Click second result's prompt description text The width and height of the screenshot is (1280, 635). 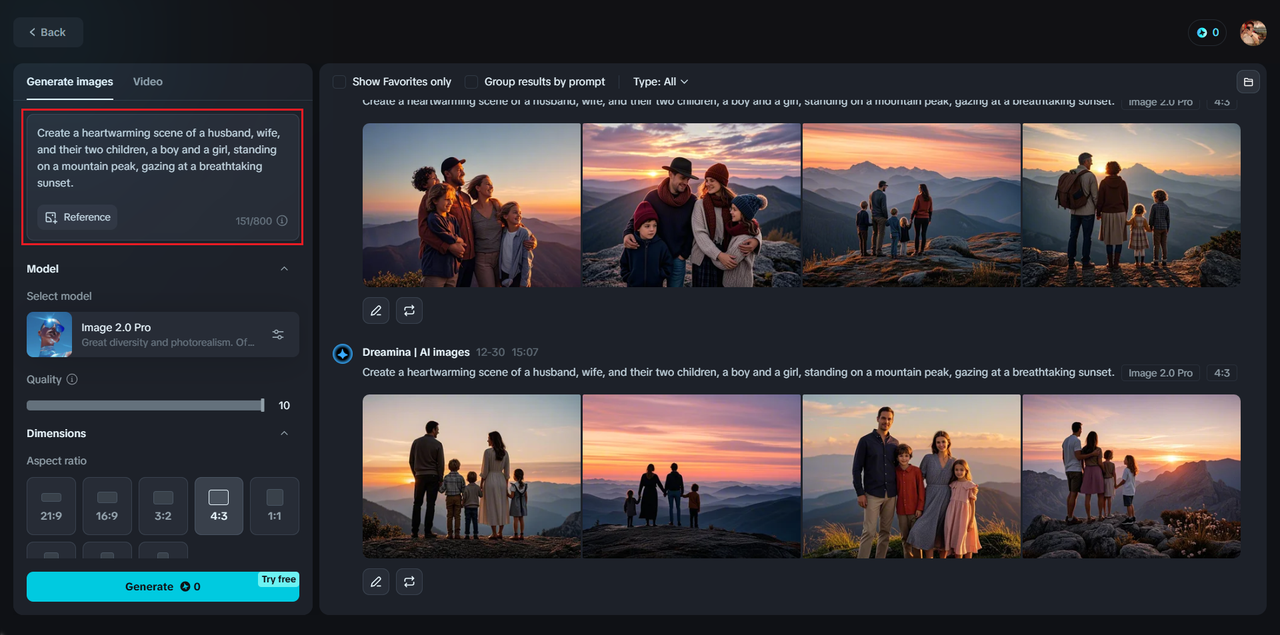point(738,372)
